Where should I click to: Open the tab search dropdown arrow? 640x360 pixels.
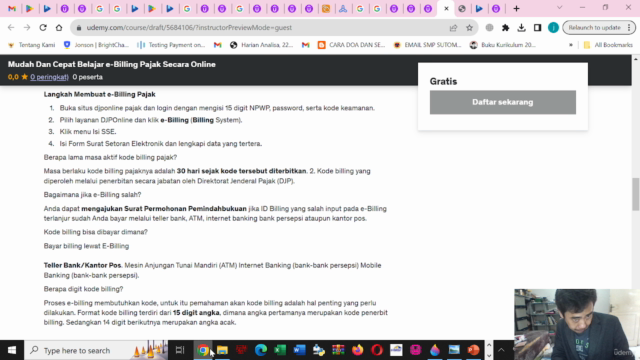coord(560,8)
